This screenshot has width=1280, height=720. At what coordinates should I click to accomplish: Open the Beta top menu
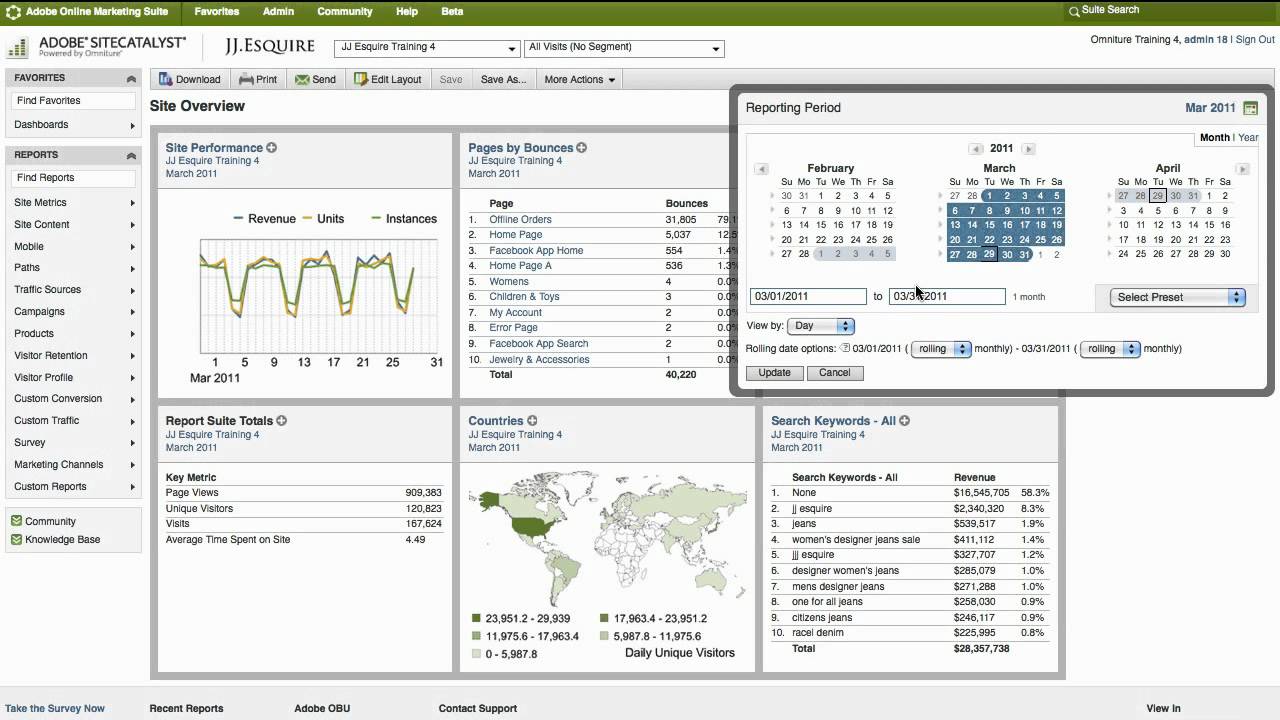pos(452,12)
